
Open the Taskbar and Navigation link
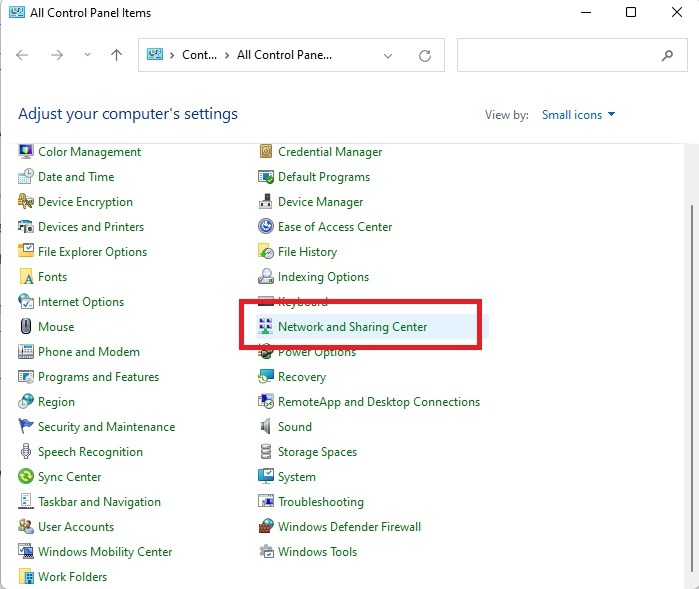99,501
